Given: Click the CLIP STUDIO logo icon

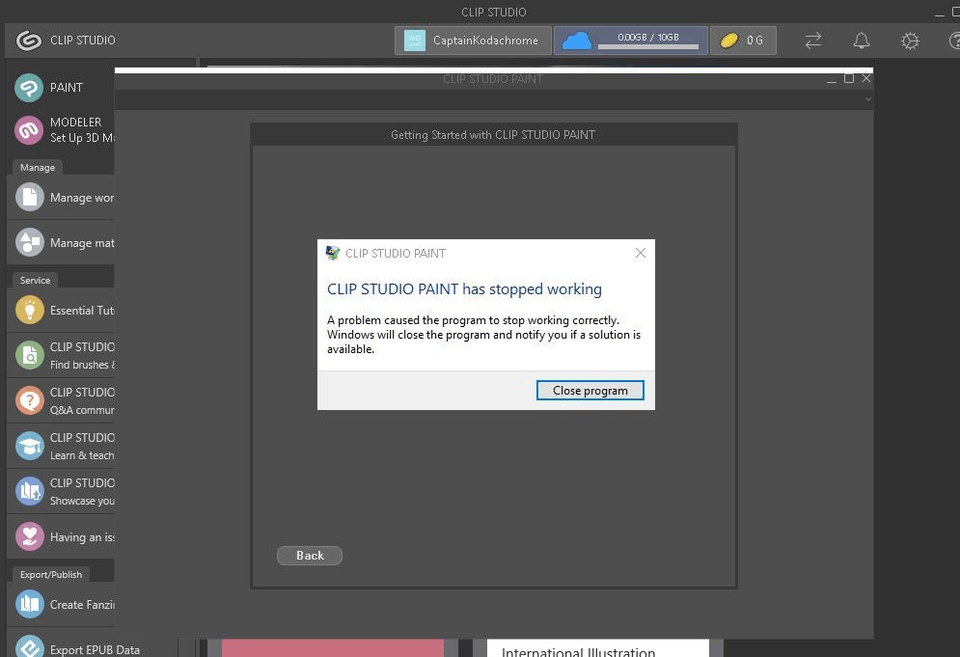Looking at the screenshot, I should pos(28,40).
